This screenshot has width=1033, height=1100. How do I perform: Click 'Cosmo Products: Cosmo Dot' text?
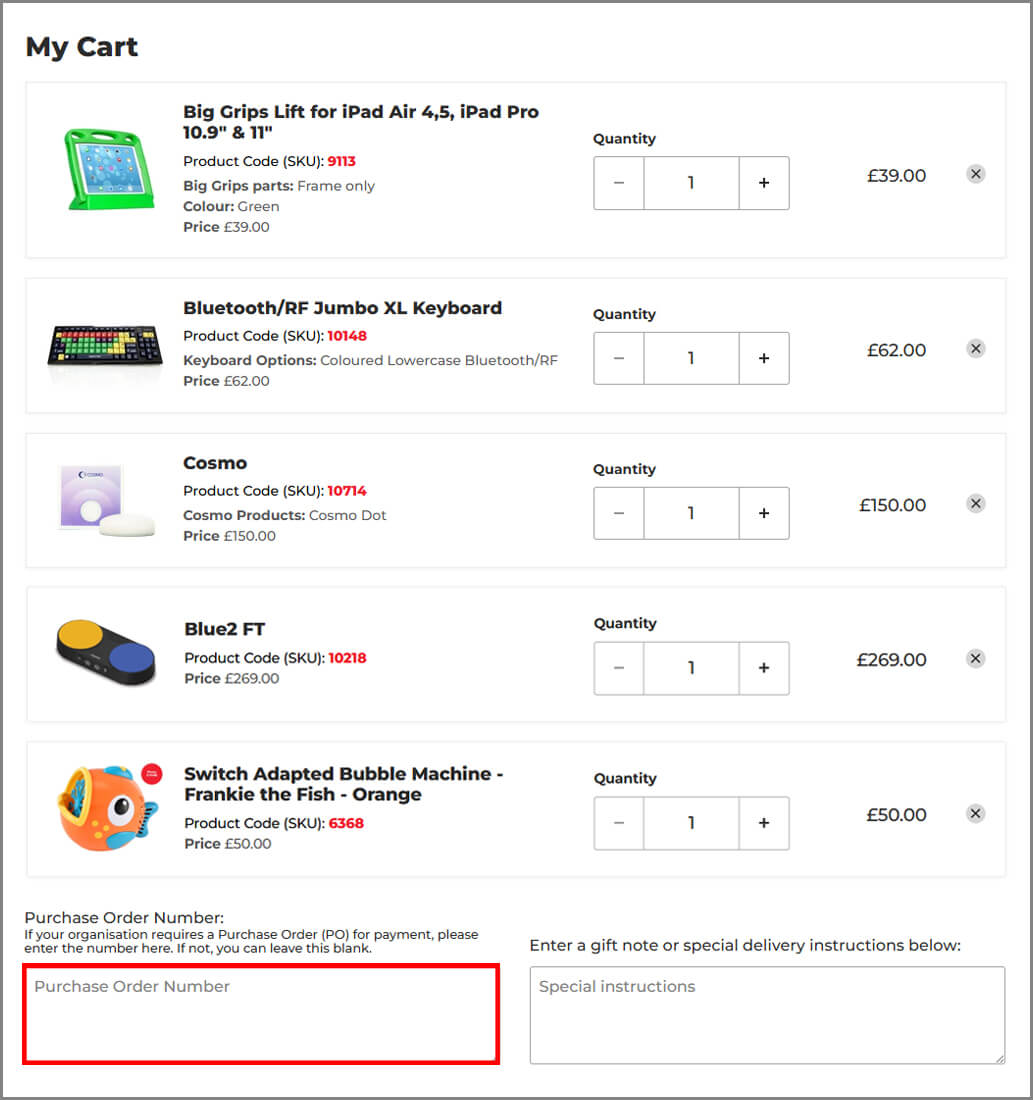284,516
